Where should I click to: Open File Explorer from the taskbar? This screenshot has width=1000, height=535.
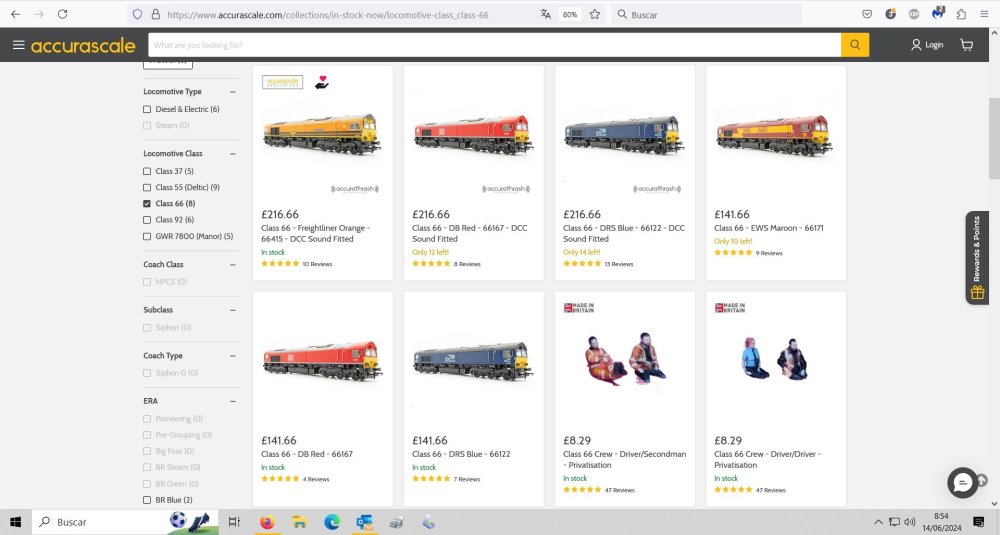pos(299,522)
